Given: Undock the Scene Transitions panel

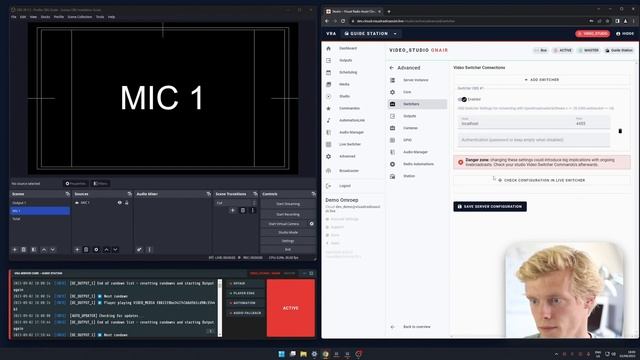Looking at the screenshot, I should pyautogui.click(x=255, y=194).
